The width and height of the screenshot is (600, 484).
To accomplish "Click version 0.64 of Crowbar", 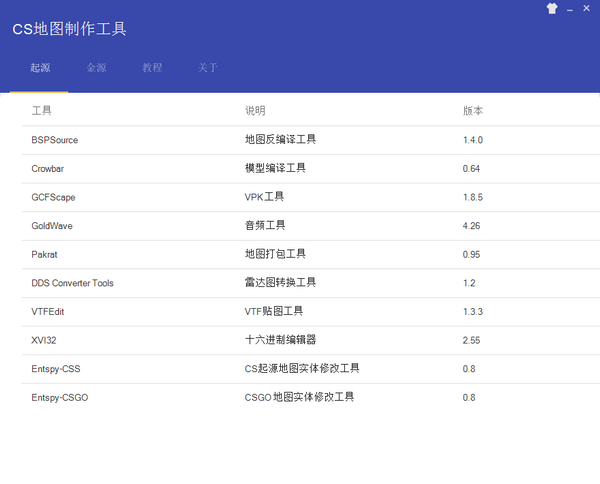I will click(x=471, y=169).
